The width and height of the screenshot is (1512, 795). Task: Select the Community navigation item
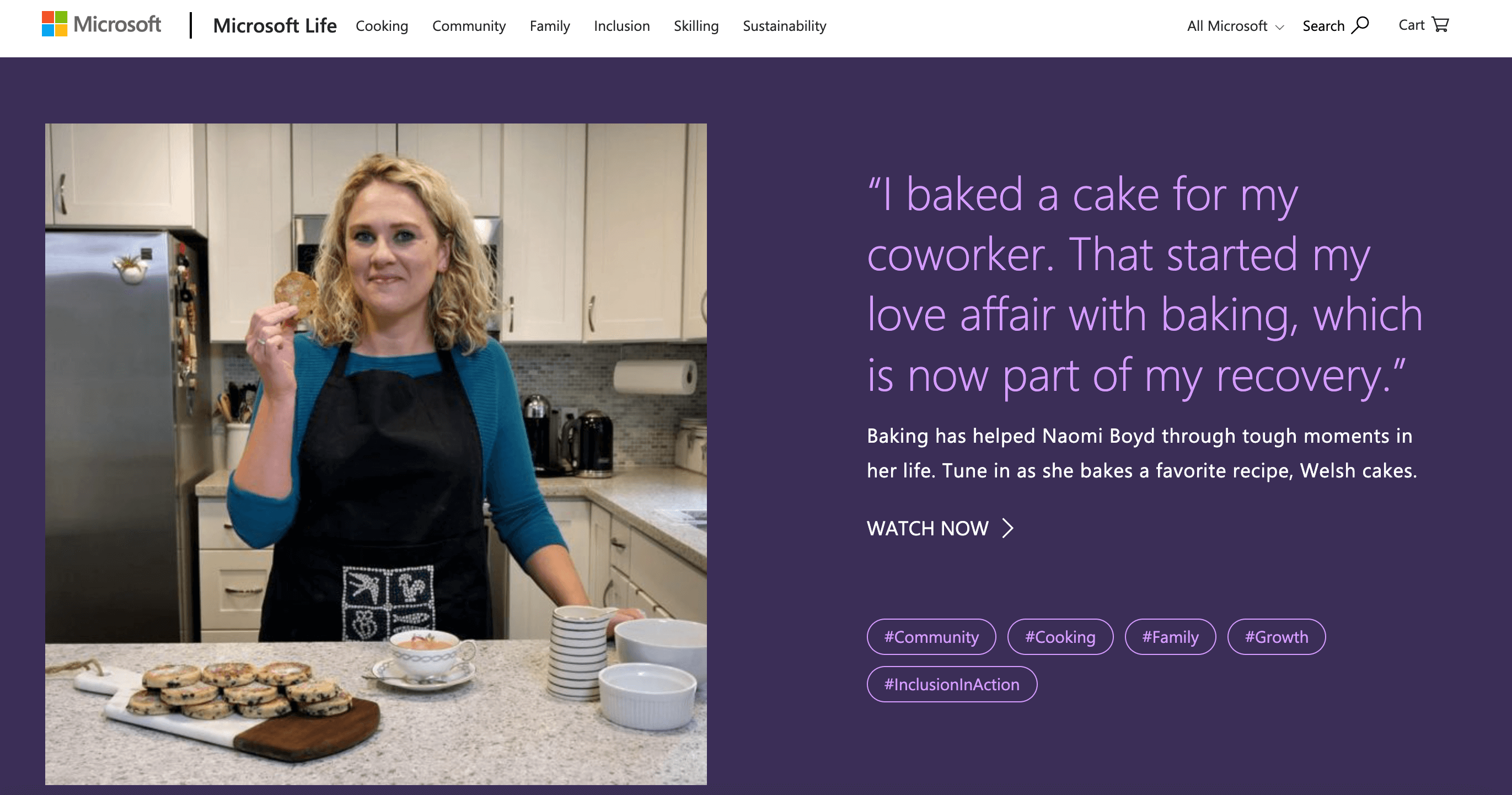point(469,26)
